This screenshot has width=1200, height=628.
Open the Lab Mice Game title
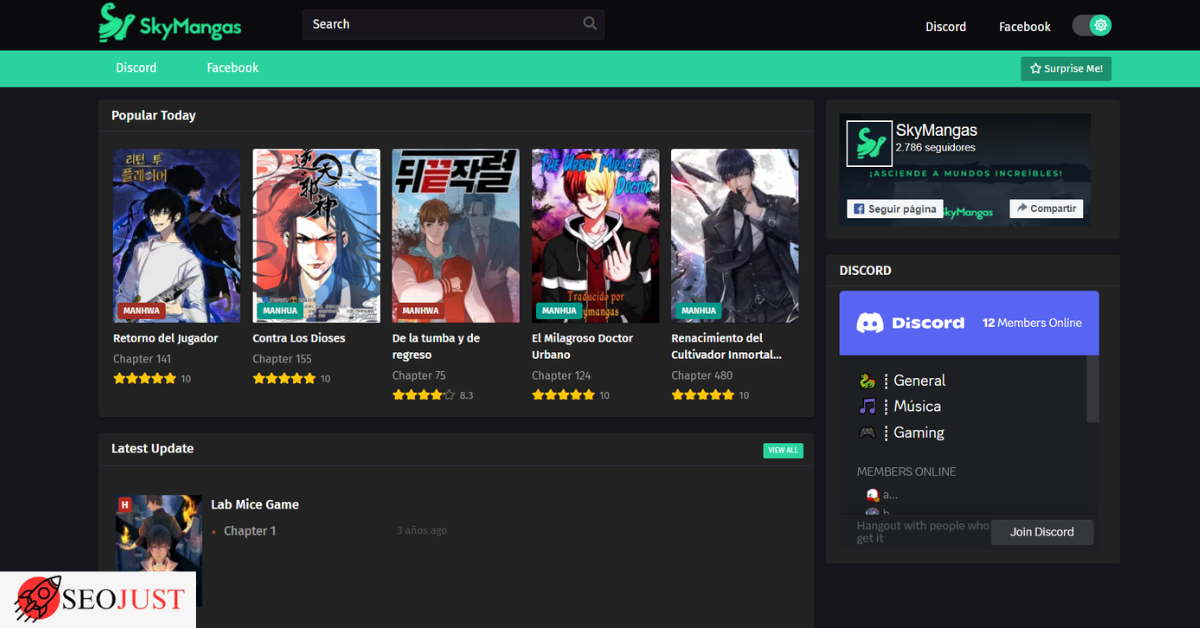pos(255,505)
